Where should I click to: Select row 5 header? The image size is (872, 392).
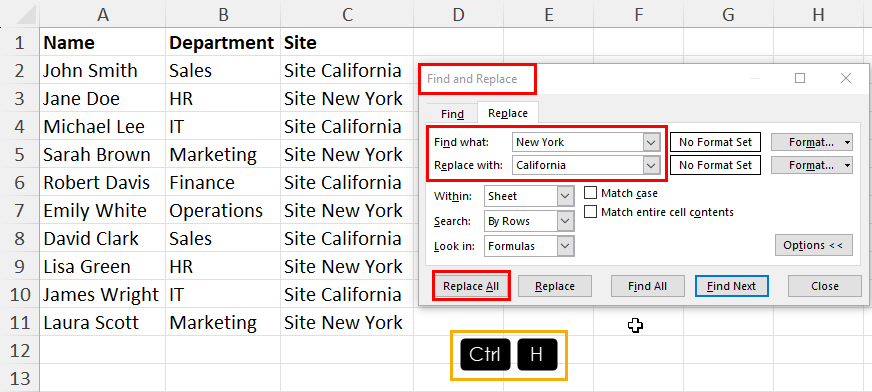point(19,154)
